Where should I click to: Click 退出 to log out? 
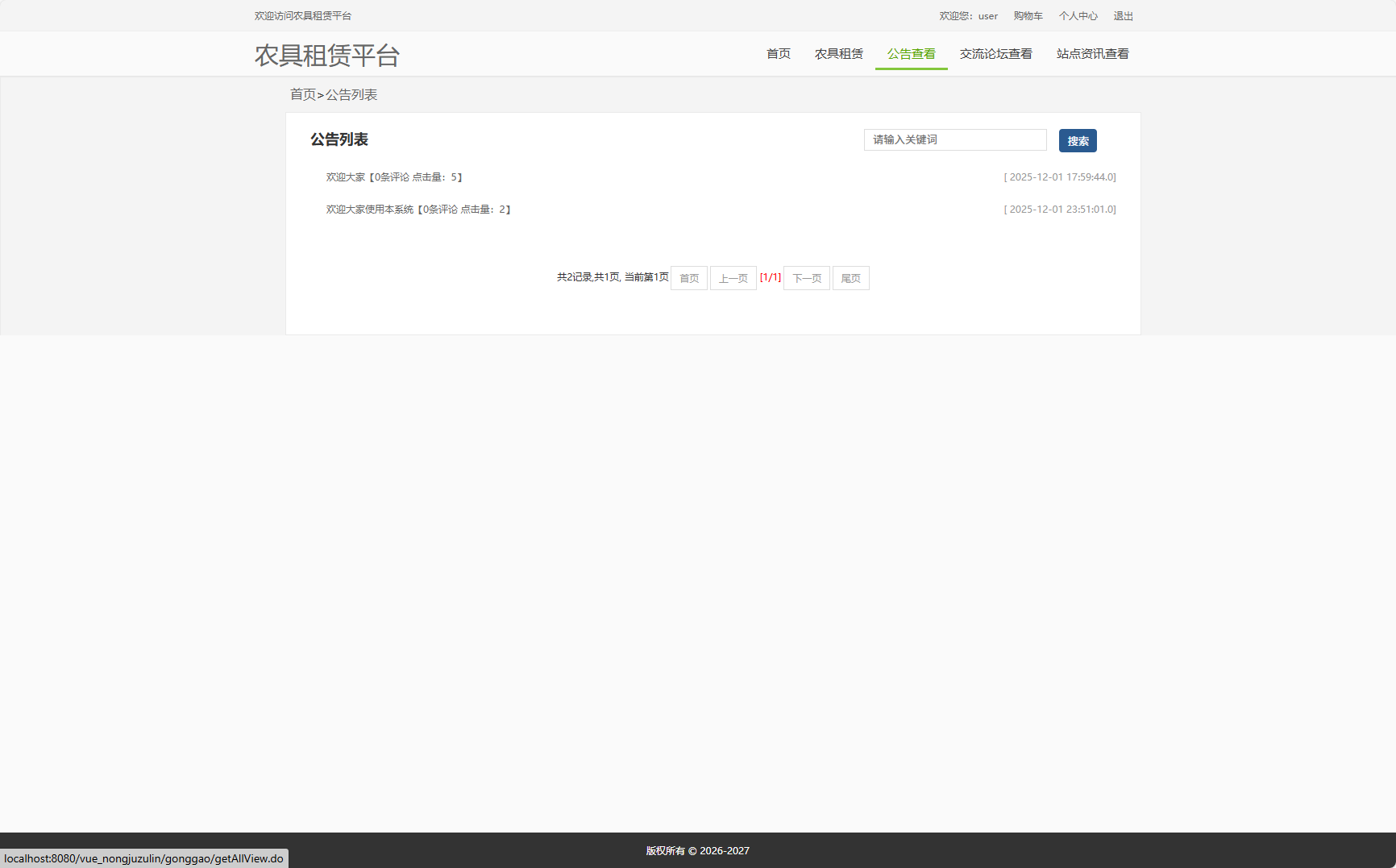1123,15
